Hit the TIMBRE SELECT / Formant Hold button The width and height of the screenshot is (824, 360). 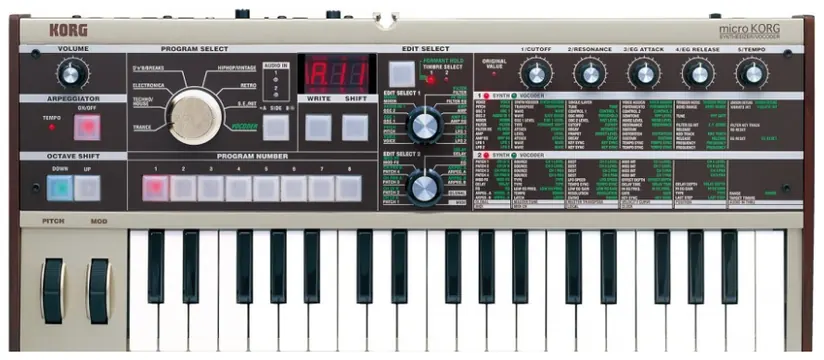pos(401,74)
